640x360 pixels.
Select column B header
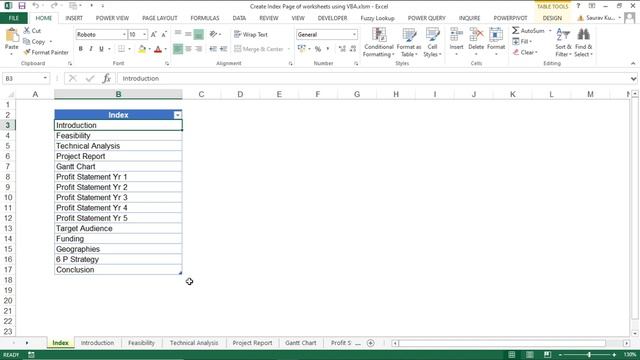tap(118, 94)
